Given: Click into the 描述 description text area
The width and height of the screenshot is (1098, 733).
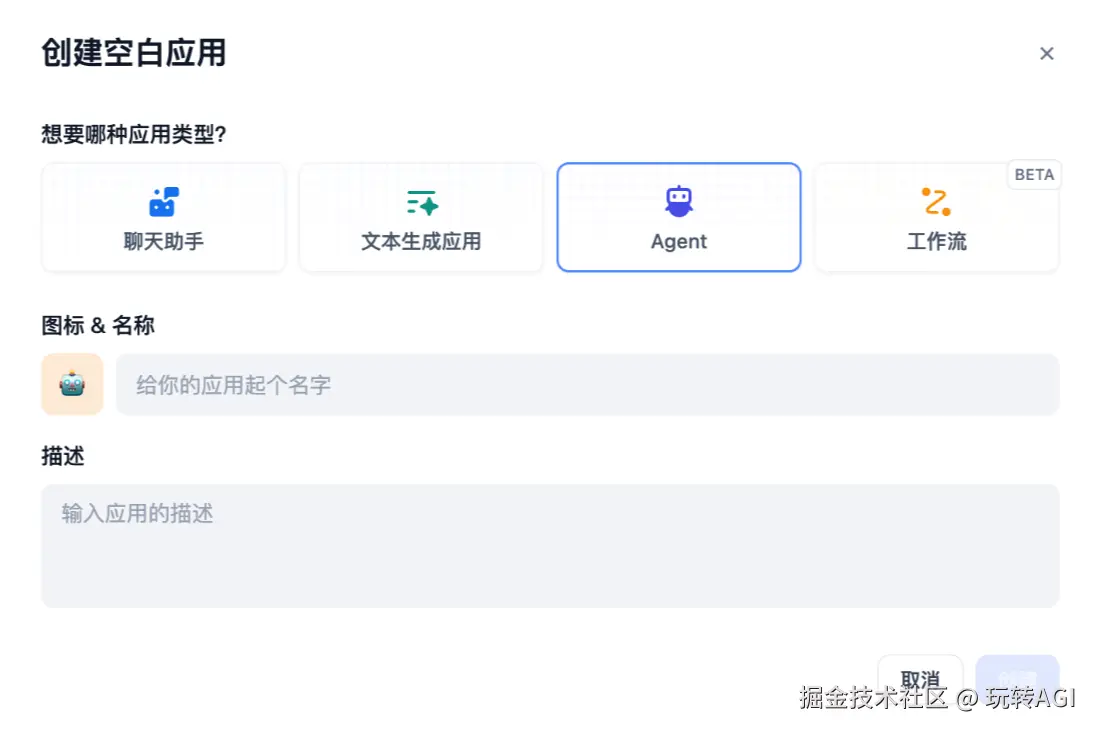Looking at the screenshot, I should coord(549,546).
